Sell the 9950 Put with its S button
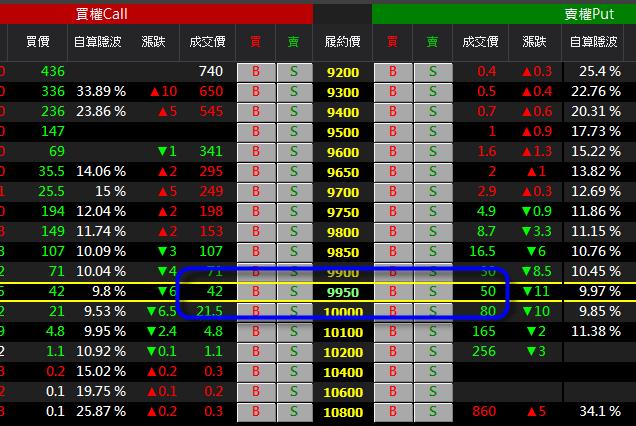Viewport: 636px width, 426px height. click(433, 292)
